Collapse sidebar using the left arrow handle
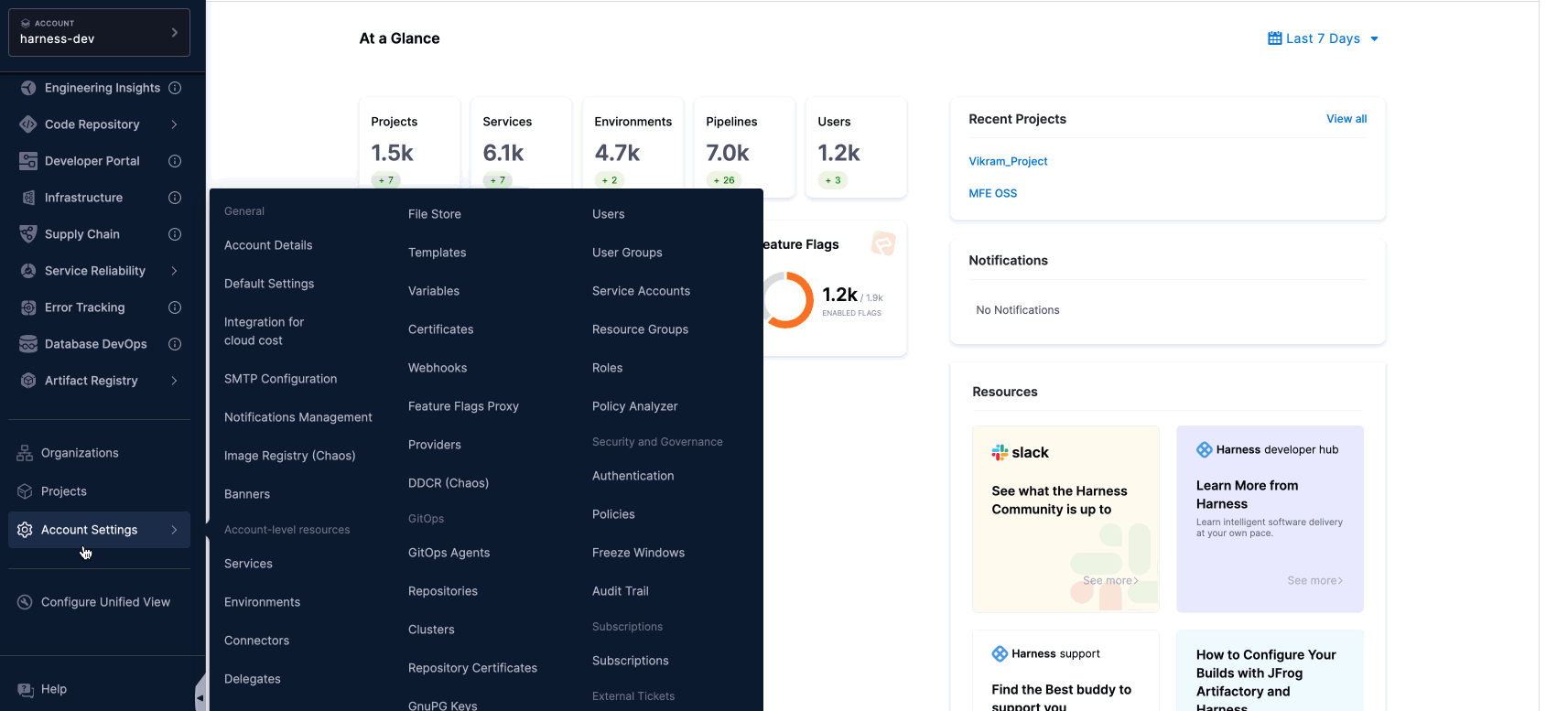Screen dimensions: 1568x711 pos(200,698)
